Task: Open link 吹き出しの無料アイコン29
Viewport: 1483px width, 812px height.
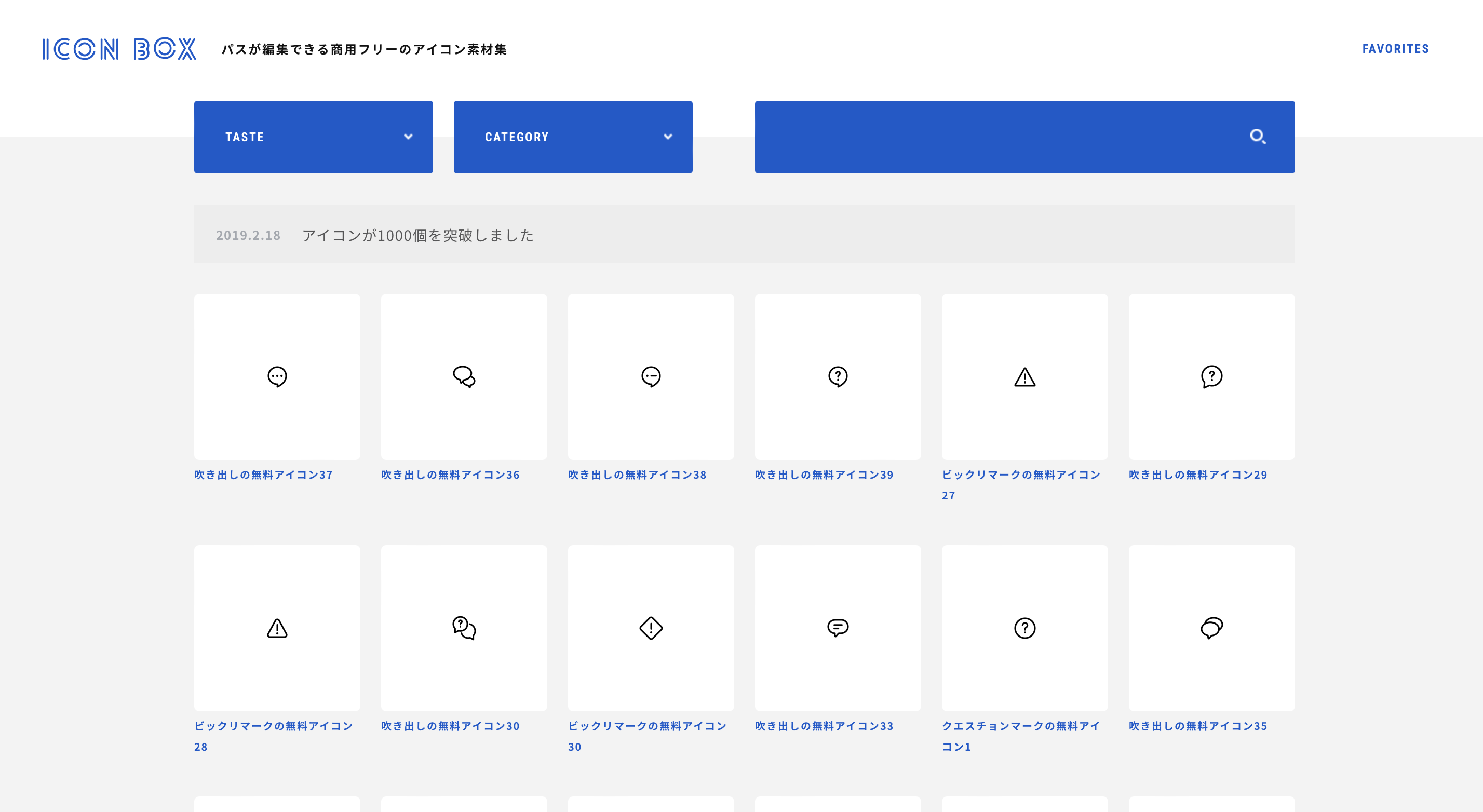Action: tap(1198, 475)
